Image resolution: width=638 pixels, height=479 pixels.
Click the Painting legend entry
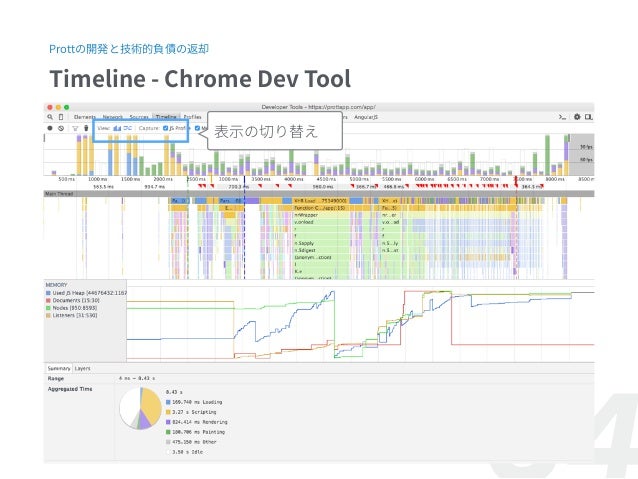[x=195, y=432]
